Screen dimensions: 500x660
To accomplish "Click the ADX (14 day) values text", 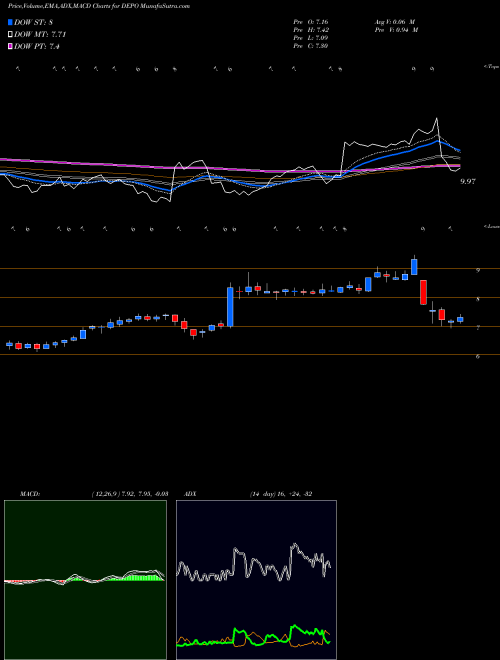I will point(280,494).
